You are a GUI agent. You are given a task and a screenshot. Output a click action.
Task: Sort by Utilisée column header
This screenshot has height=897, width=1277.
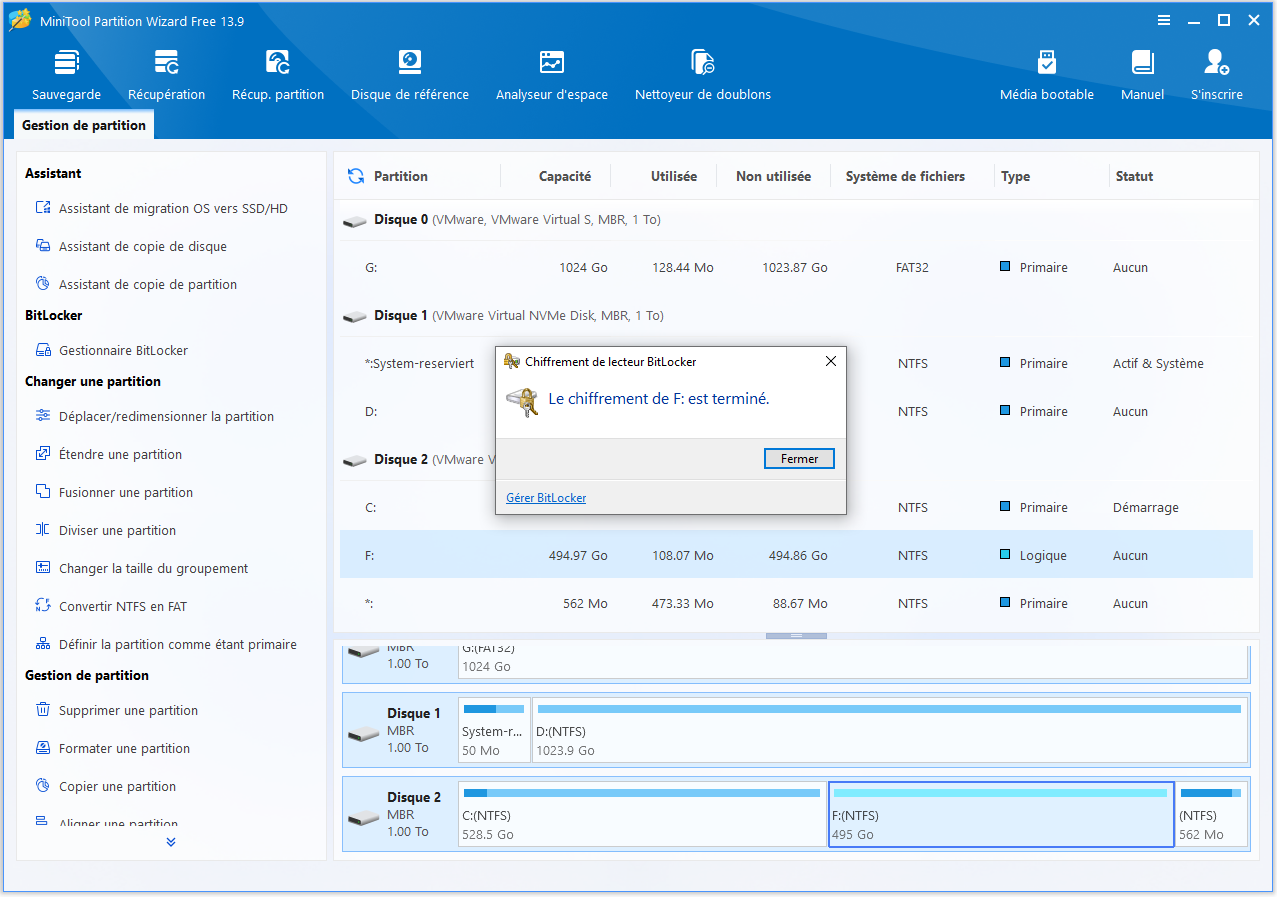[674, 176]
